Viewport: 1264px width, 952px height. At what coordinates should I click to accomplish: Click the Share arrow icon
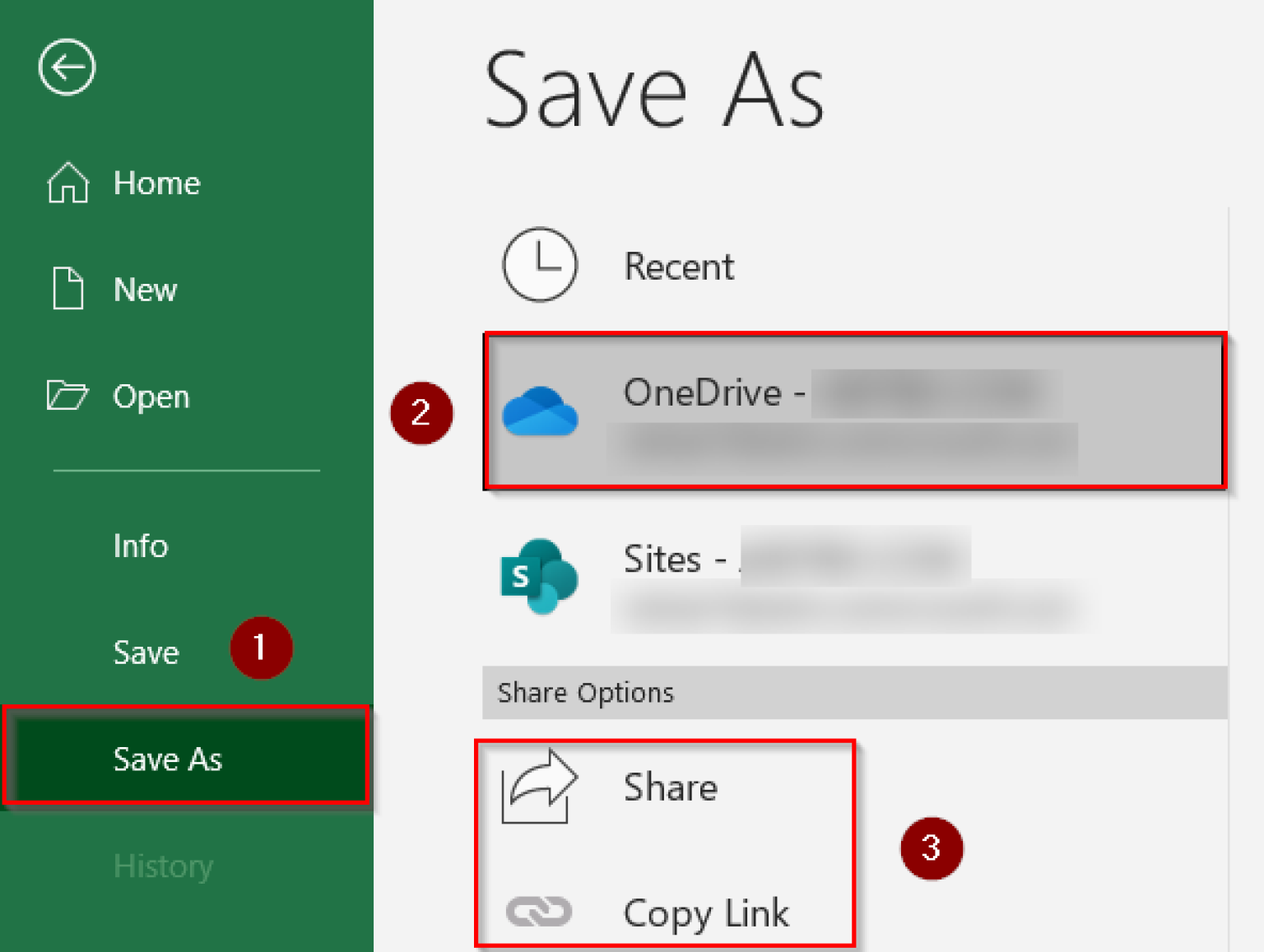[x=538, y=787]
